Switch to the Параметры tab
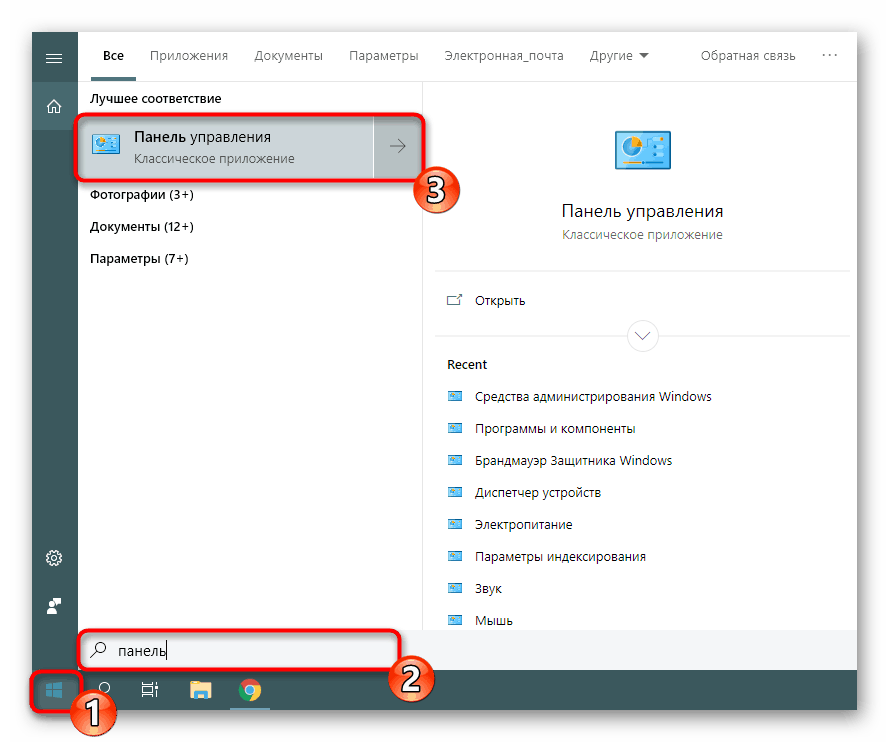The image size is (889, 742). coord(384,56)
